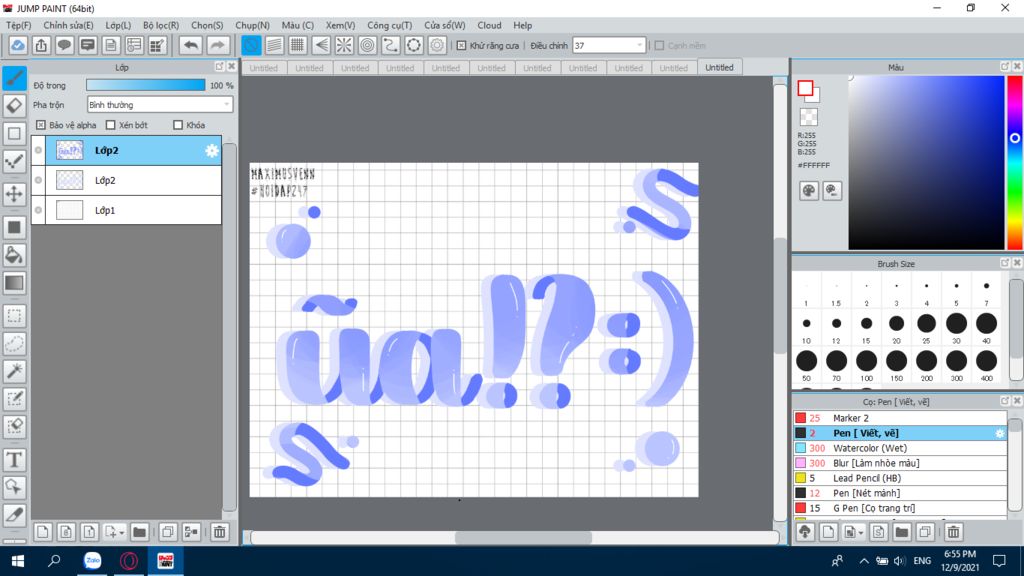Click the Redo arrow
1024x576 pixels.
(x=217, y=45)
